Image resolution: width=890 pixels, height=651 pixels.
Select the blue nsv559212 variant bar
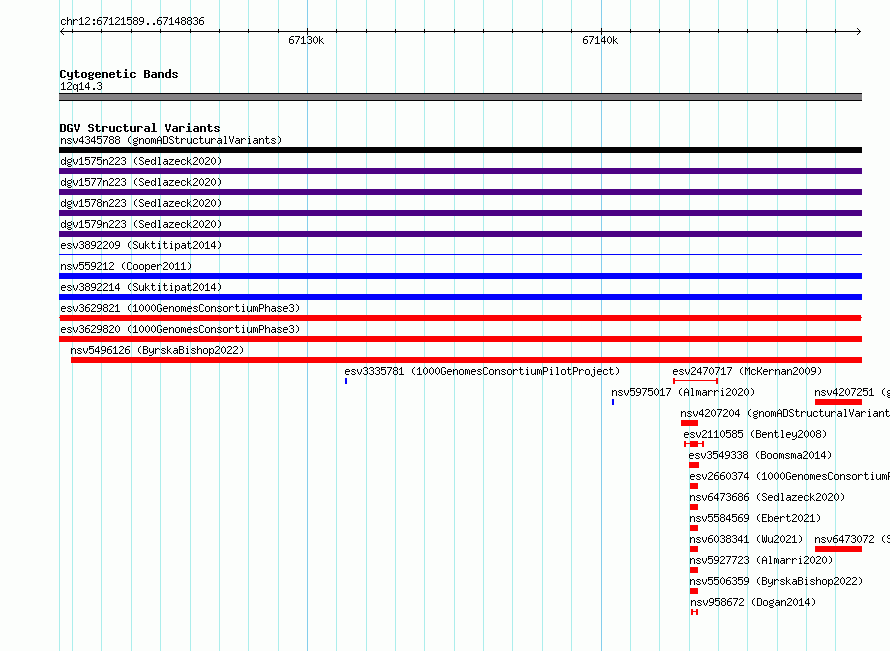click(460, 276)
